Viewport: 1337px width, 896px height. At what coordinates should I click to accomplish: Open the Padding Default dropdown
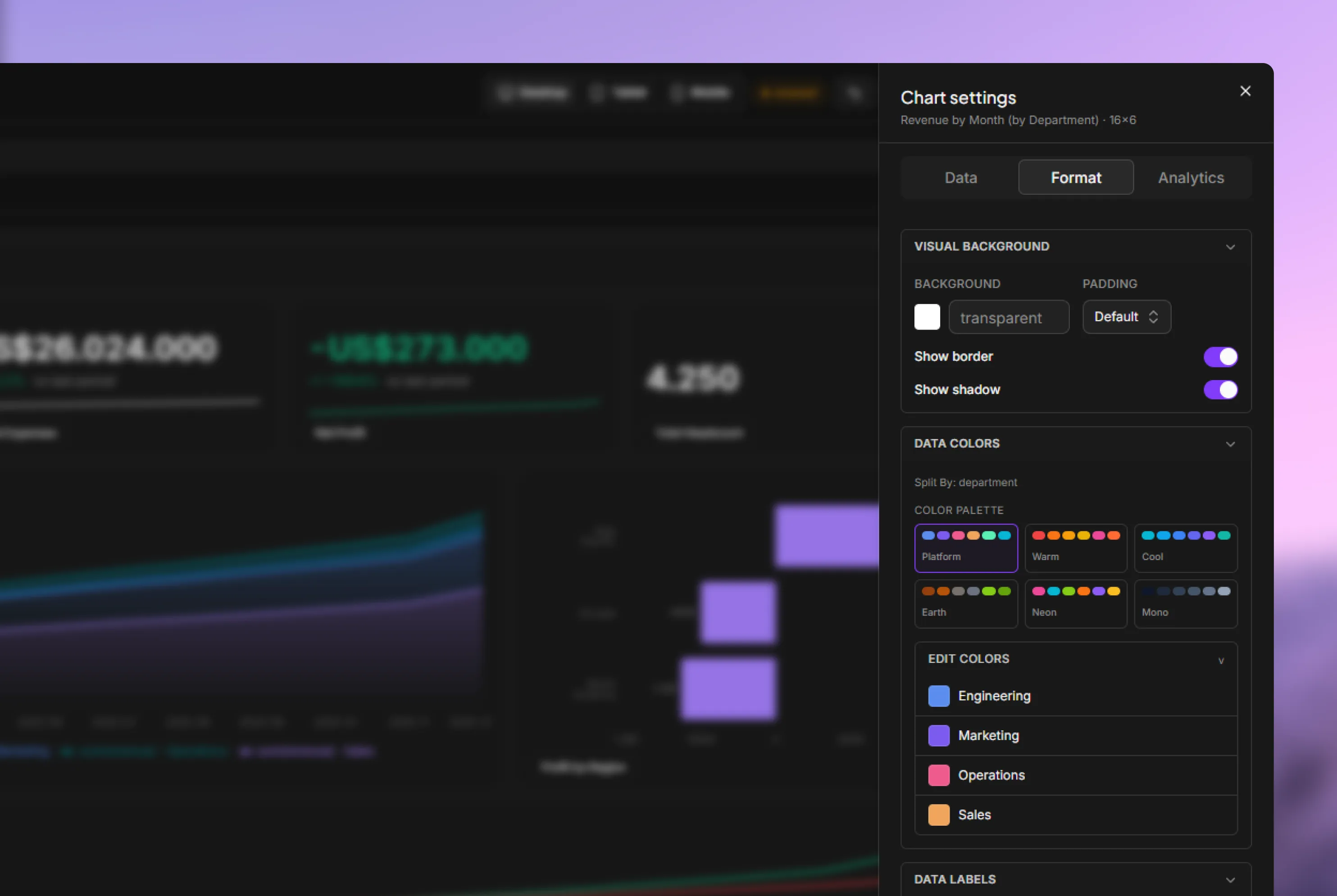click(1126, 317)
